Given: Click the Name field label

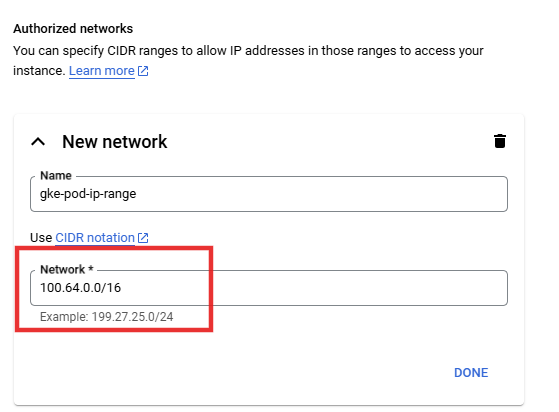Looking at the screenshot, I should [56, 176].
